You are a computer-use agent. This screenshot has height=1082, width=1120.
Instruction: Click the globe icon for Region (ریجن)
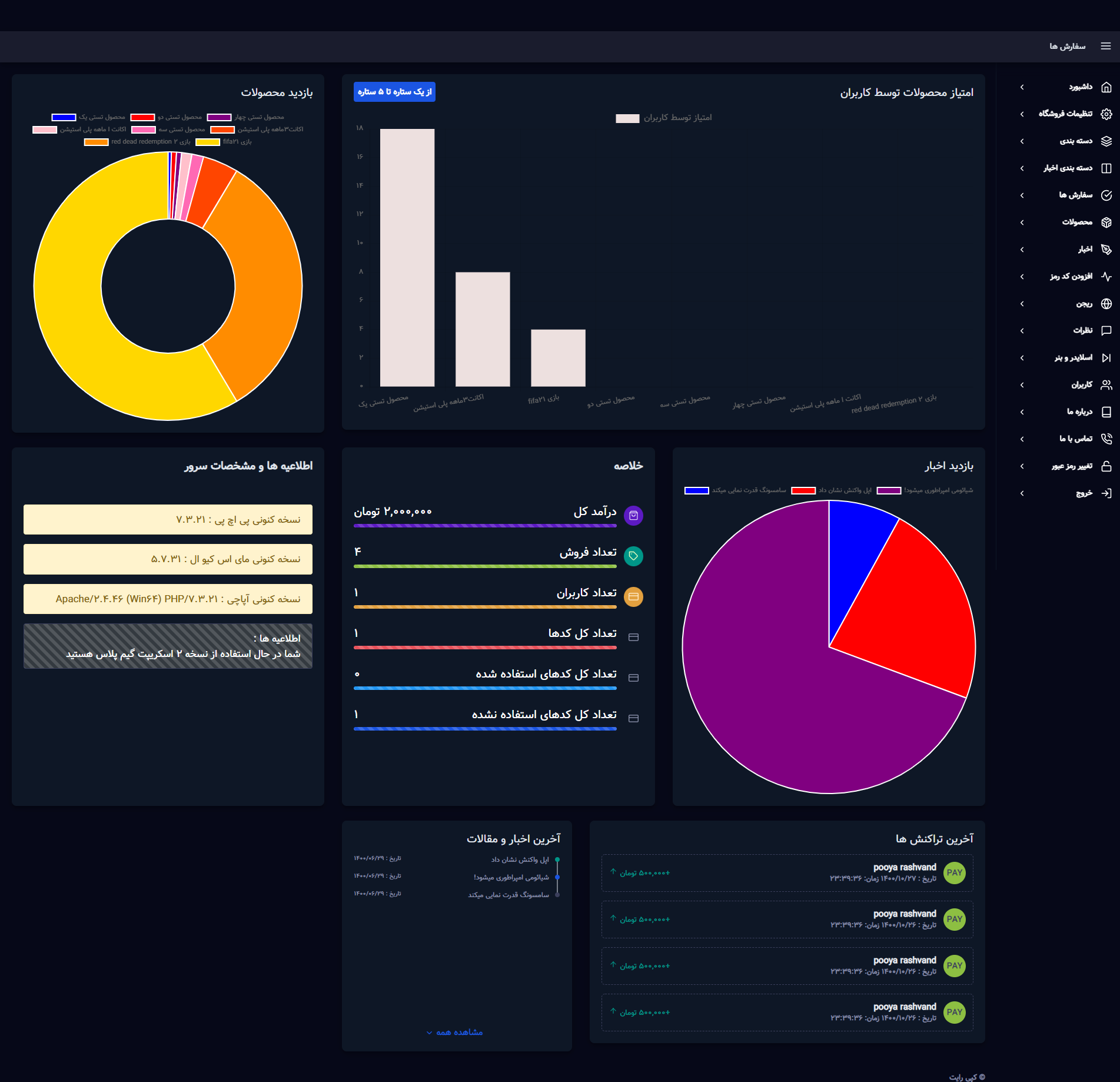tap(1106, 304)
